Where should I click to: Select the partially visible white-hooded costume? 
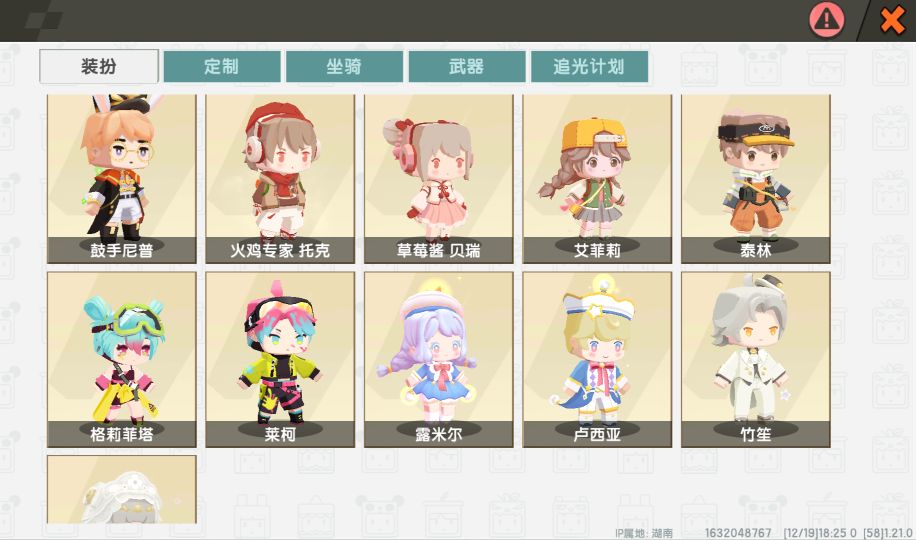pyautogui.click(x=122, y=490)
